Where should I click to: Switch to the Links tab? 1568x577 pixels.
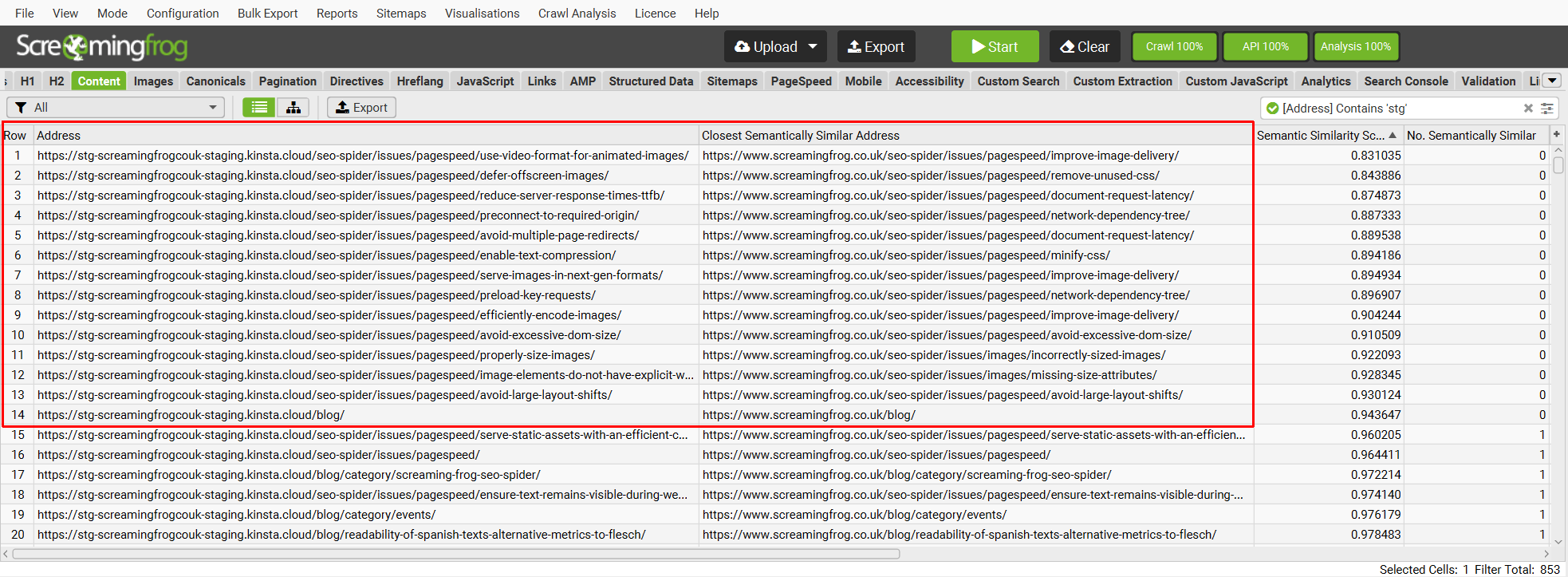coord(542,81)
